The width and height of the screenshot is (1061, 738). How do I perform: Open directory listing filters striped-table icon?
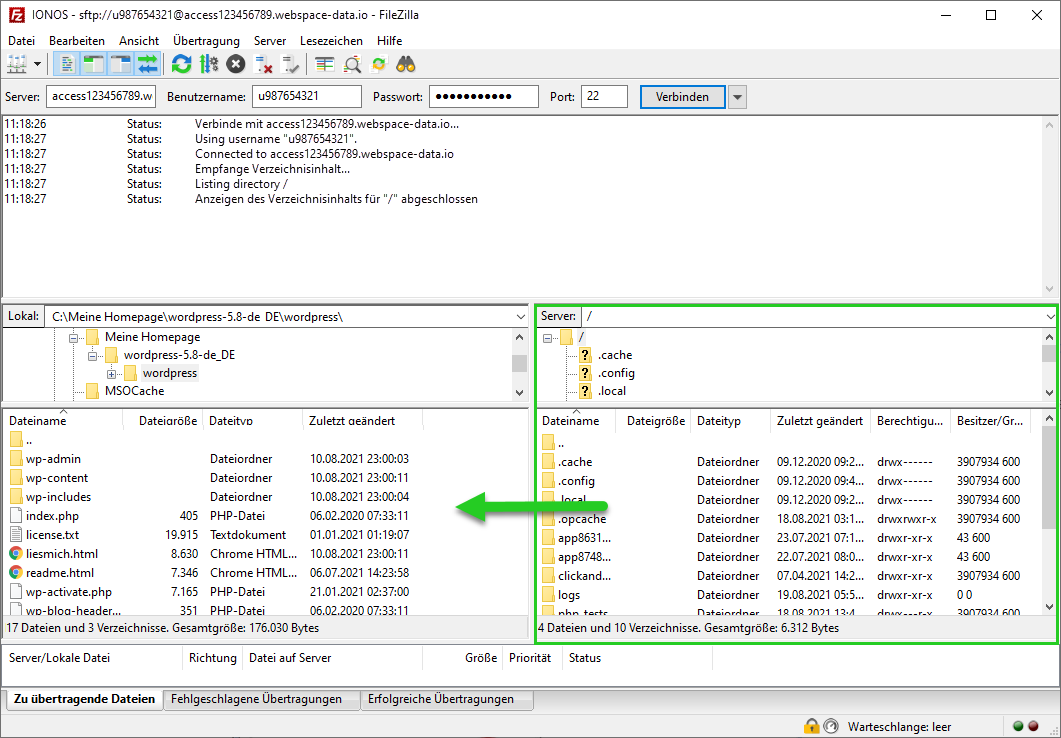tap(325, 64)
